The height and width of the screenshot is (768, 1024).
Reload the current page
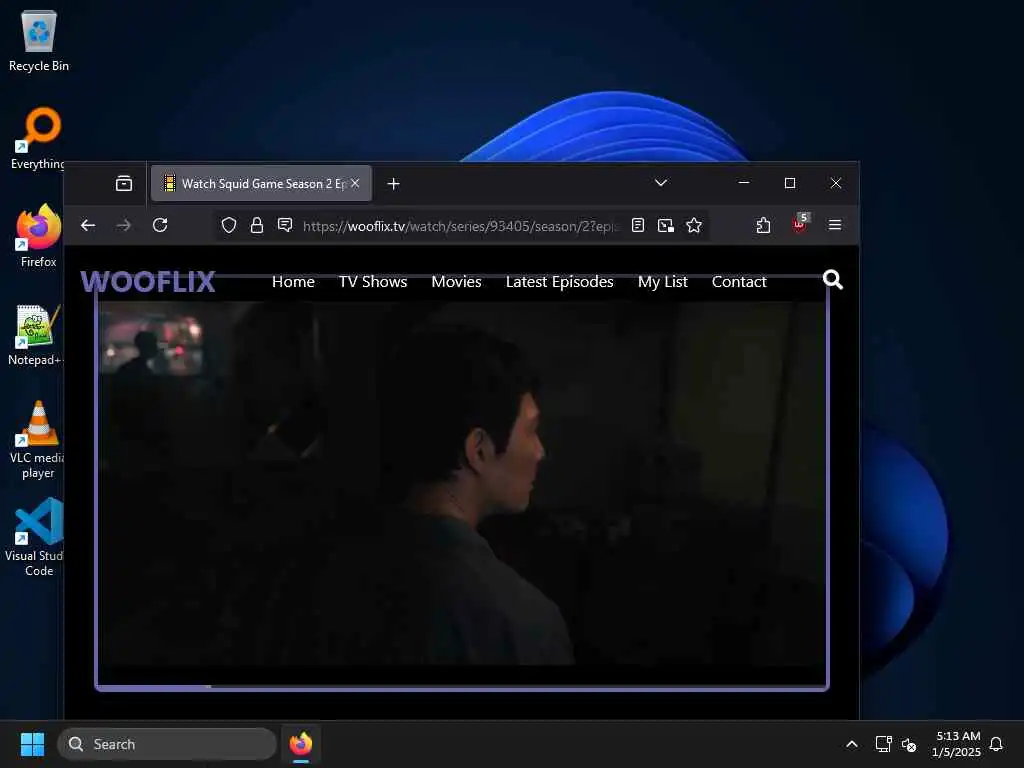(x=160, y=225)
